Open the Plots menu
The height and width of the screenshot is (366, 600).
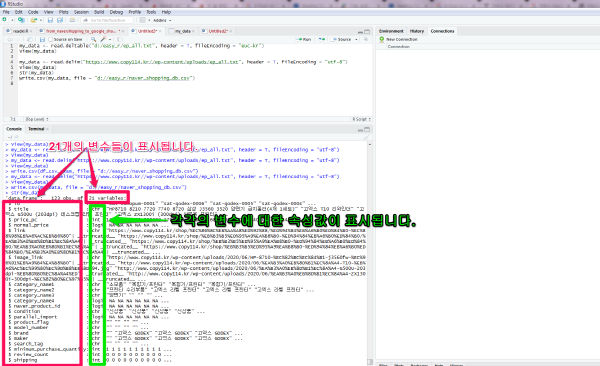64,12
